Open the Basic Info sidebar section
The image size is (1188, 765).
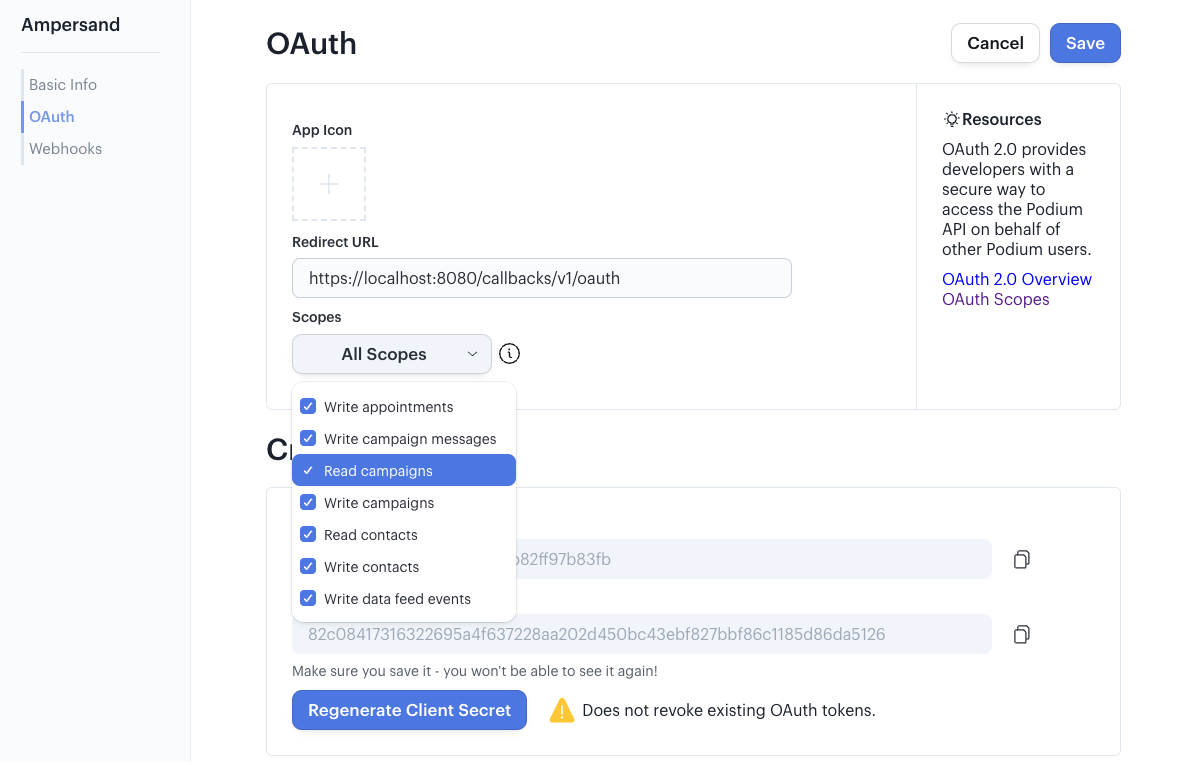pyautogui.click(x=63, y=85)
